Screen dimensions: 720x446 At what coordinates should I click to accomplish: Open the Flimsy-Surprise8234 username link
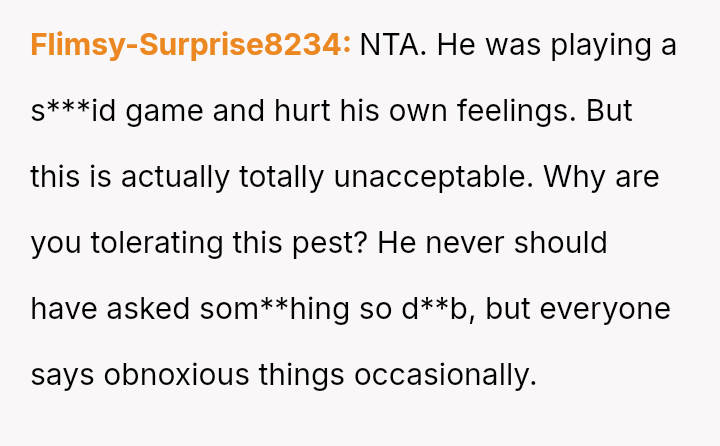click(190, 45)
